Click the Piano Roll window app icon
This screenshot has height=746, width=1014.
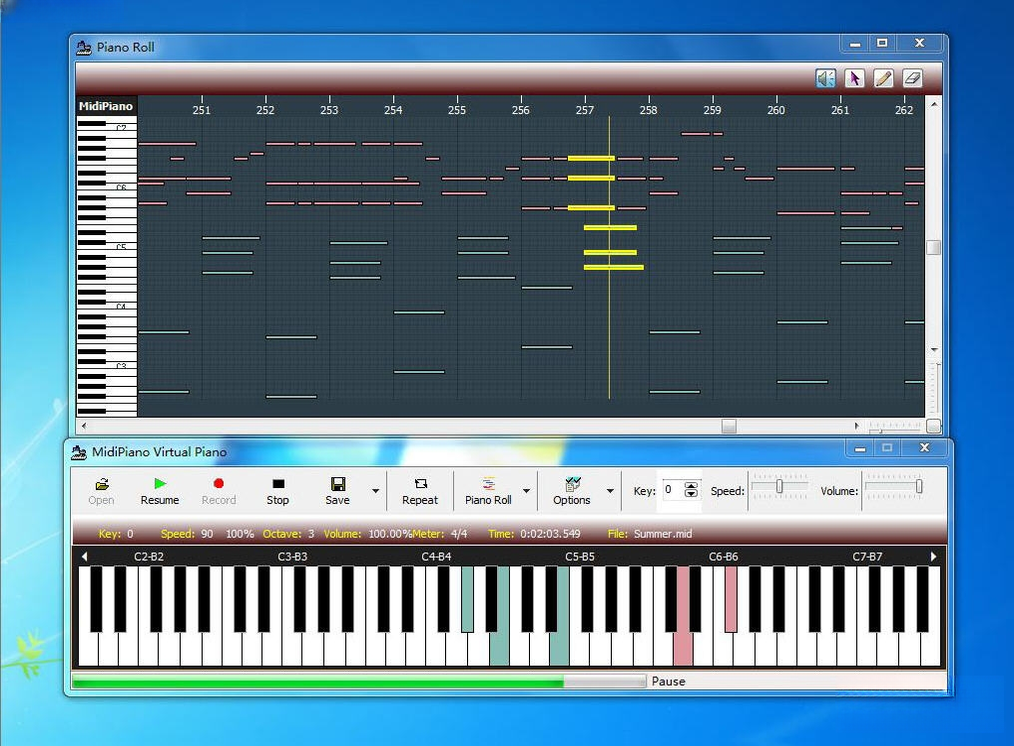pyautogui.click(x=83, y=47)
